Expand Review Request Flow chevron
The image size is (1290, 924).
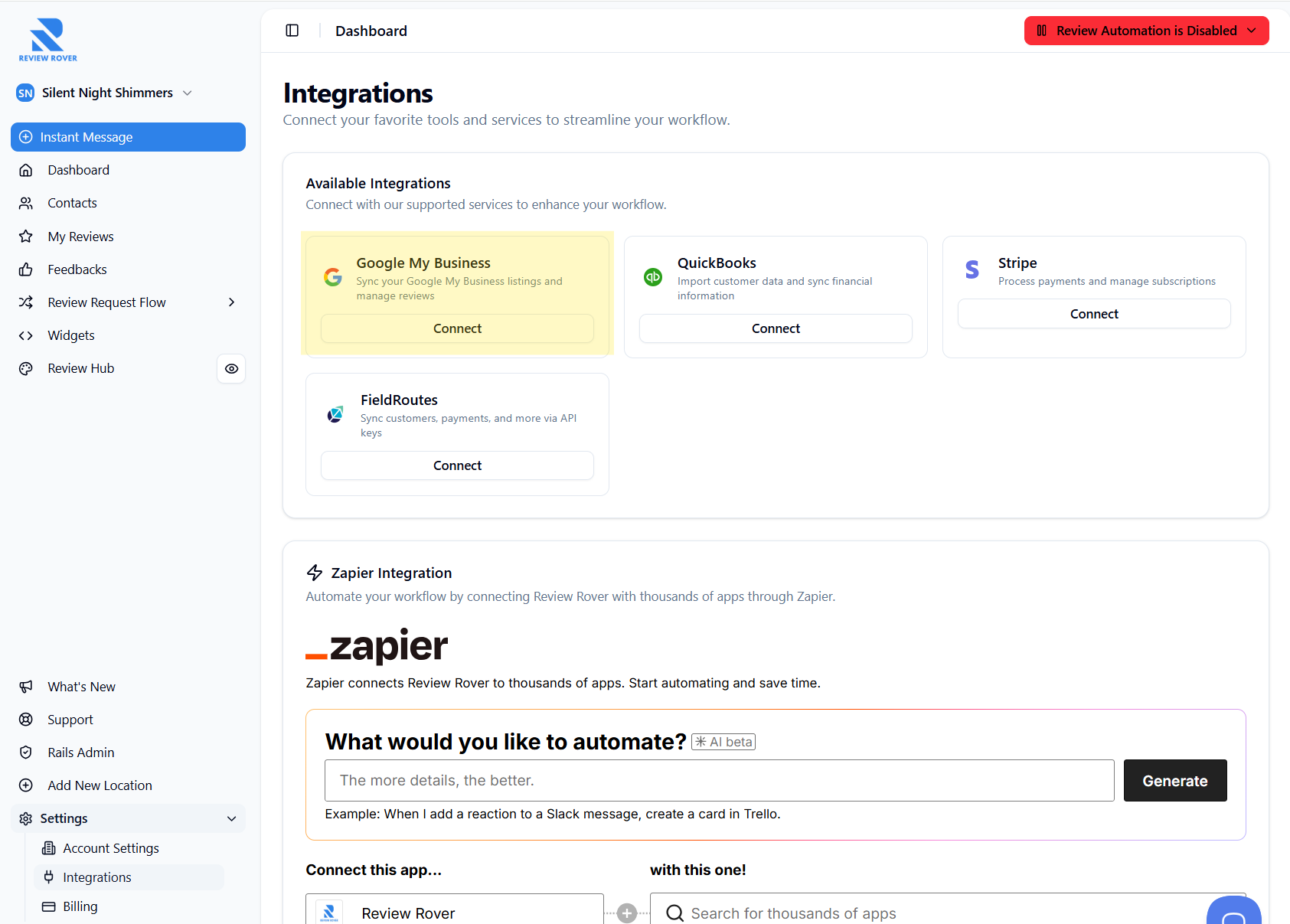coord(231,302)
